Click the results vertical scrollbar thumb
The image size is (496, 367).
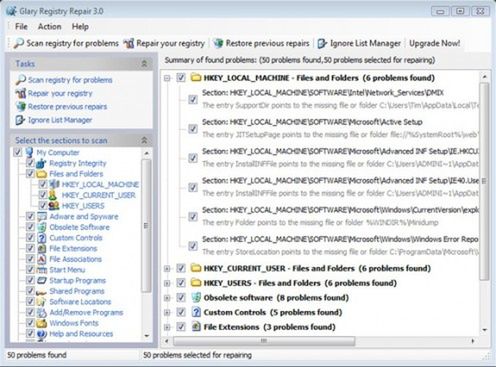point(484,182)
